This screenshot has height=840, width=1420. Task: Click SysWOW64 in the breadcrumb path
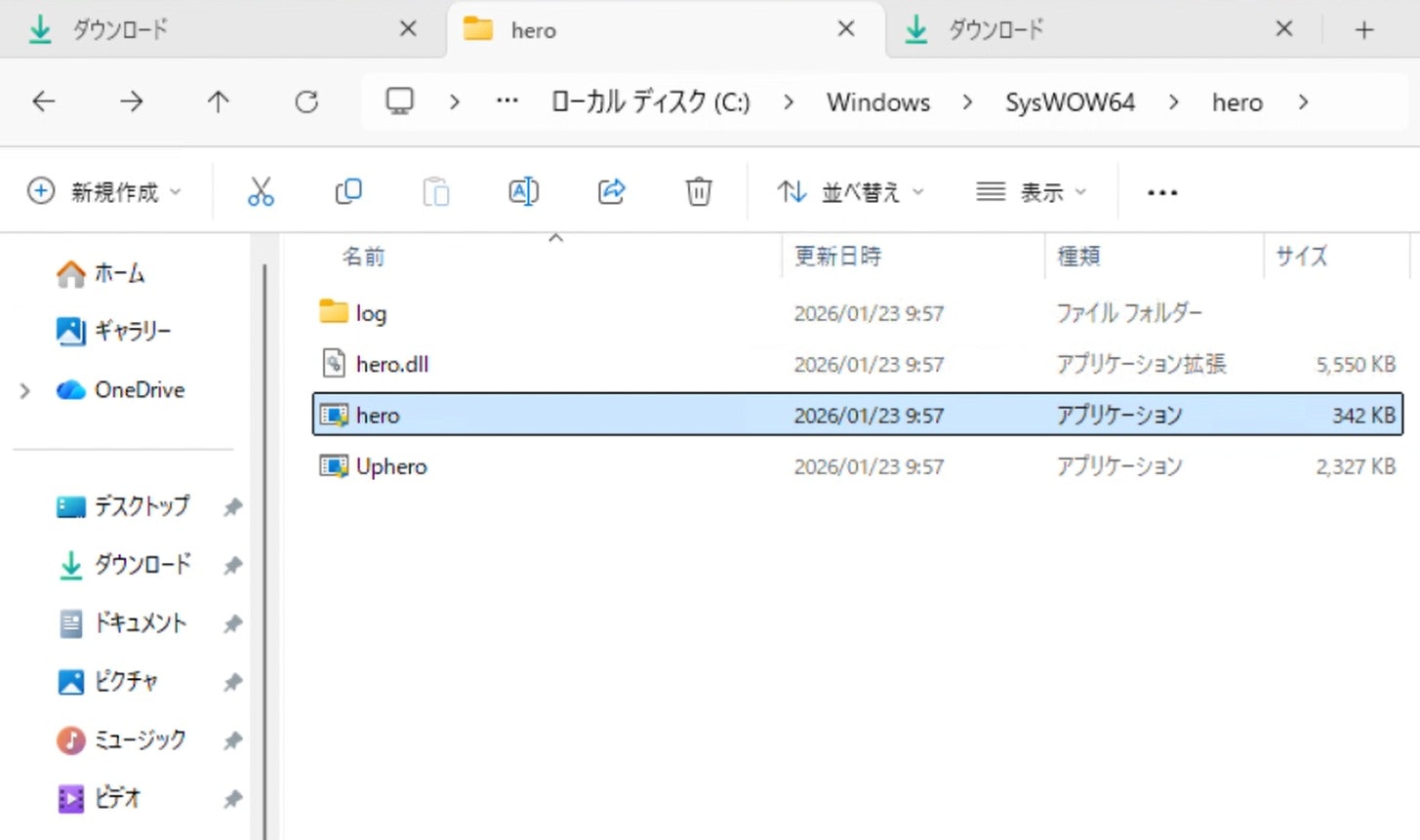[1069, 101]
